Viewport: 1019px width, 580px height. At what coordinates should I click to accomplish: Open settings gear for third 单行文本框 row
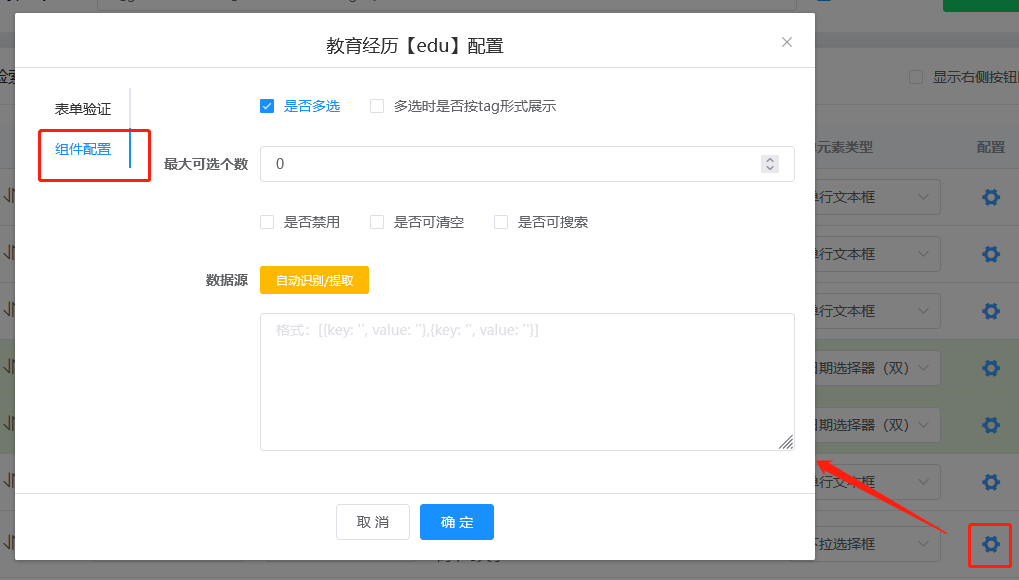click(x=989, y=310)
